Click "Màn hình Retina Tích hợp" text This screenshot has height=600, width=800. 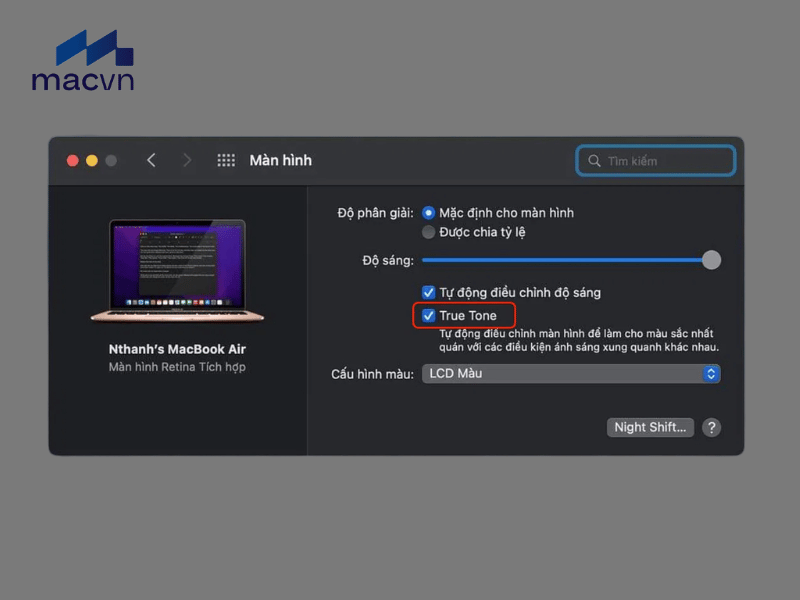click(x=177, y=367)
